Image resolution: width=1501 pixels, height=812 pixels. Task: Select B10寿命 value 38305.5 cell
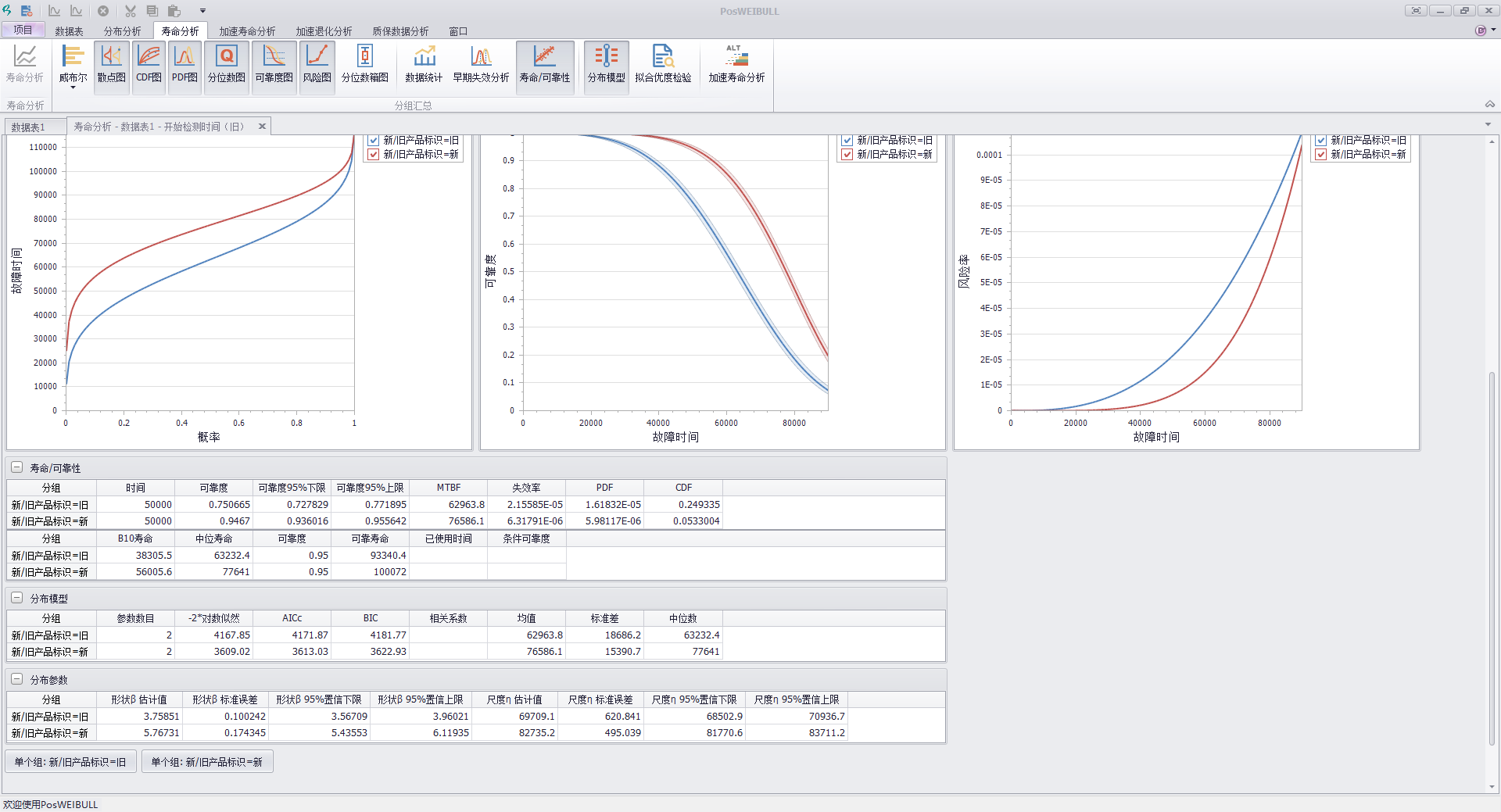tap(136, 556)
